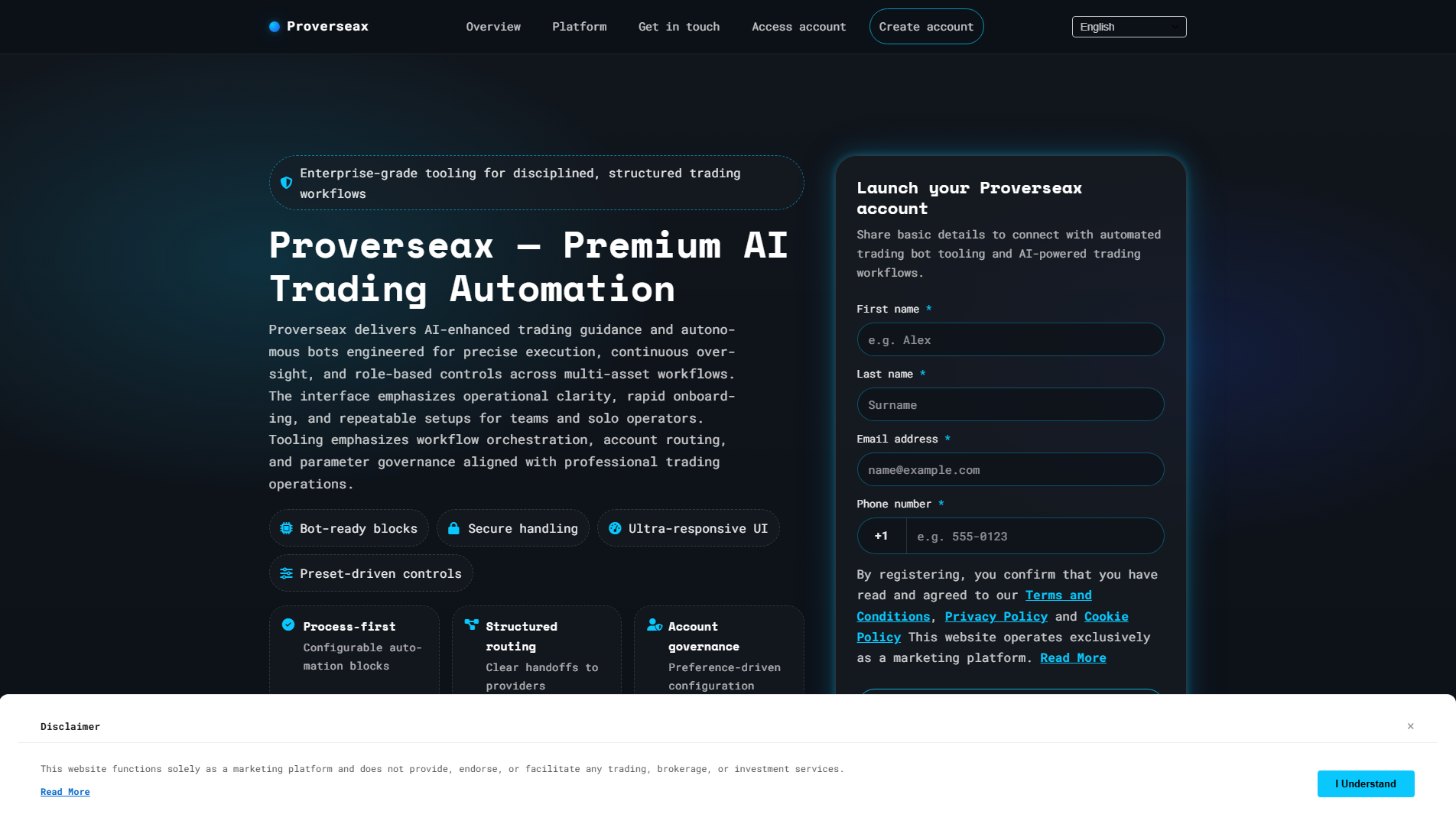Focus the First name input field
The image size is (1456, 824).
coord(1010,339)
